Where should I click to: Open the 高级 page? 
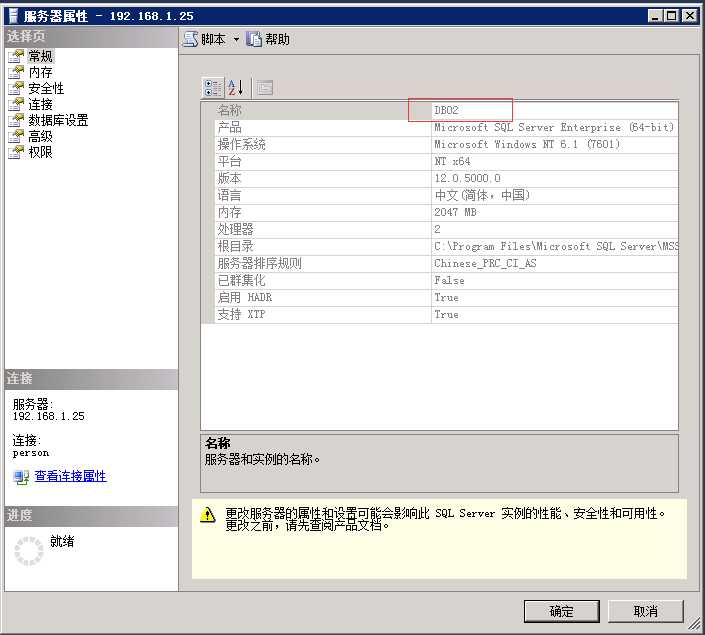coord(40,136)
